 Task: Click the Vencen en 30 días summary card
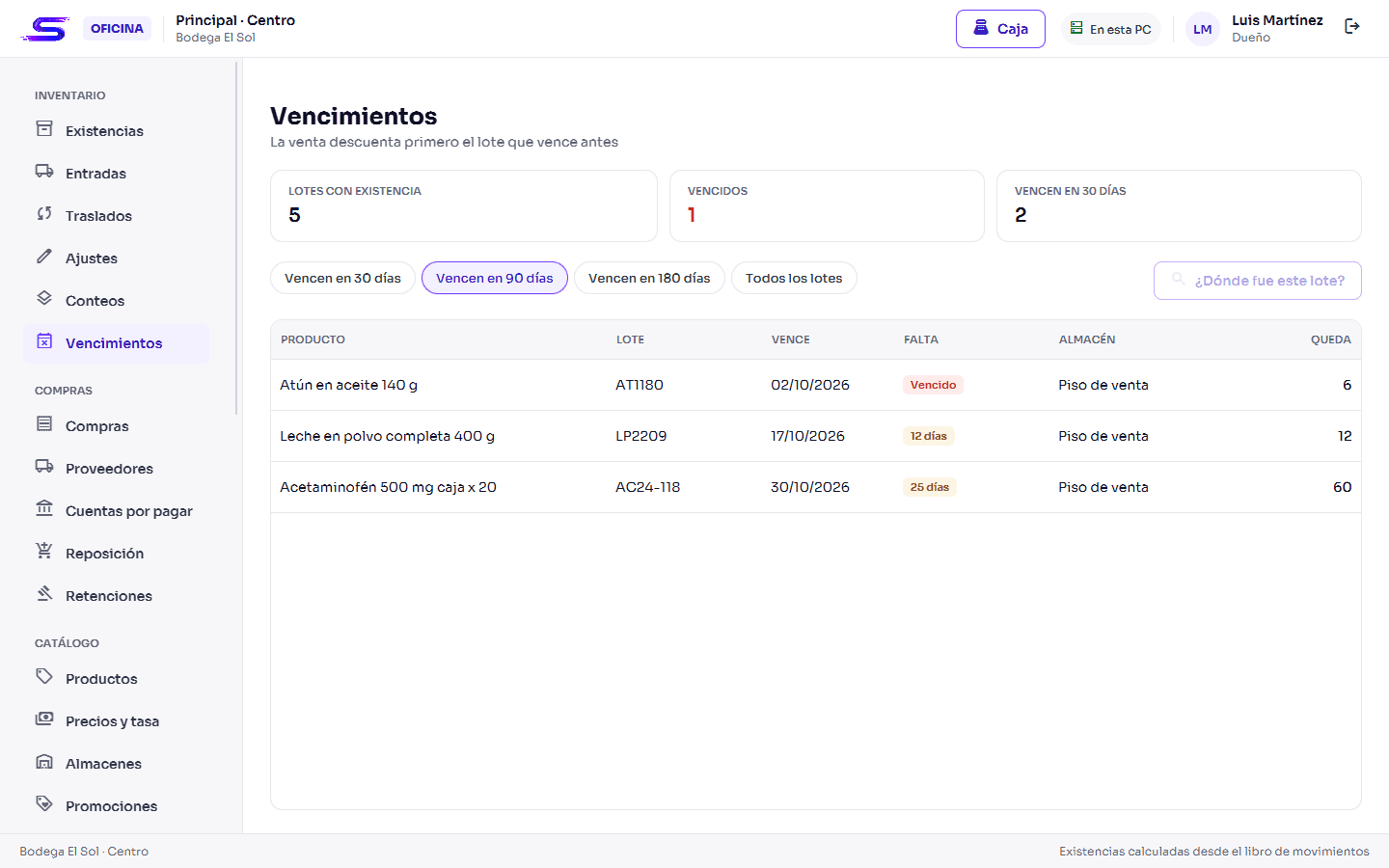1179,206
